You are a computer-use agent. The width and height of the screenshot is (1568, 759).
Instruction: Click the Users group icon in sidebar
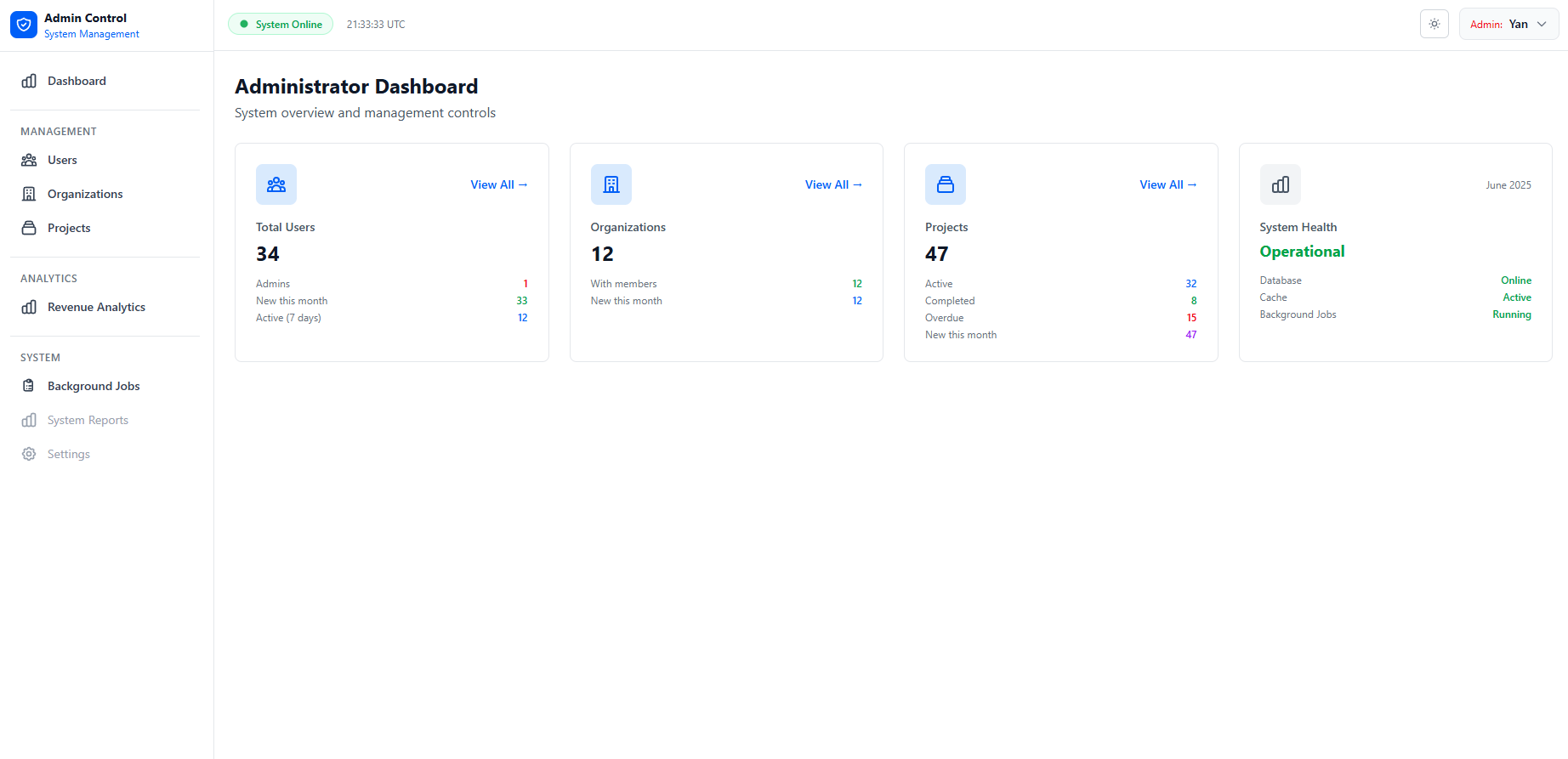click(29, 160)
